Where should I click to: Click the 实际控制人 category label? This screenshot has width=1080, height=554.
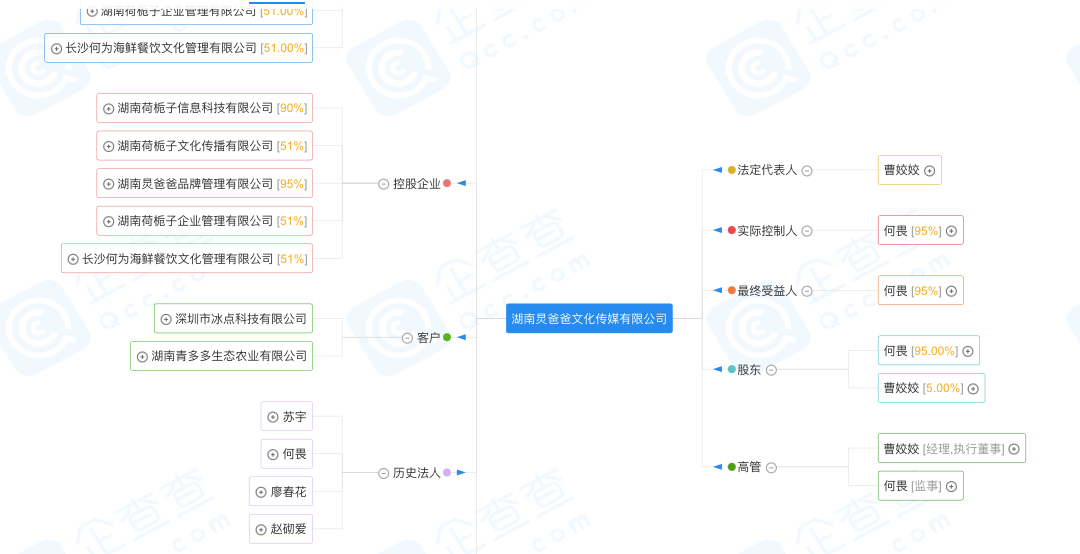pos(767,231)
